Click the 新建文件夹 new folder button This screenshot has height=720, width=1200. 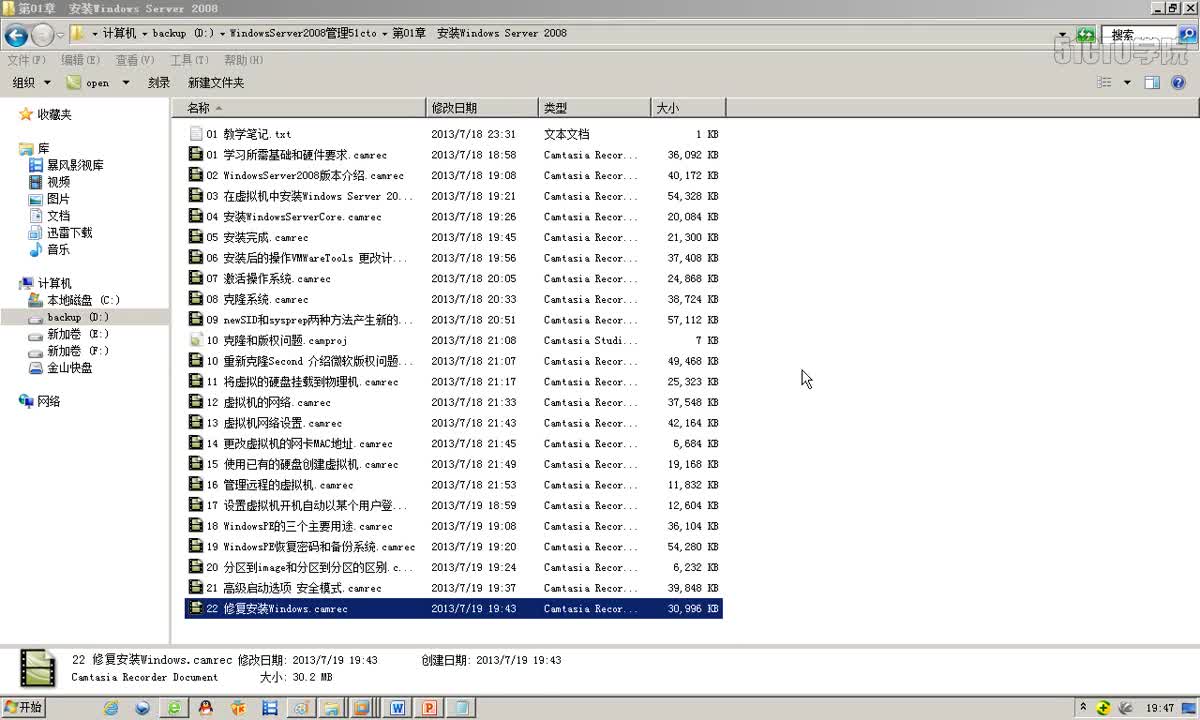[x=216, y=83]
